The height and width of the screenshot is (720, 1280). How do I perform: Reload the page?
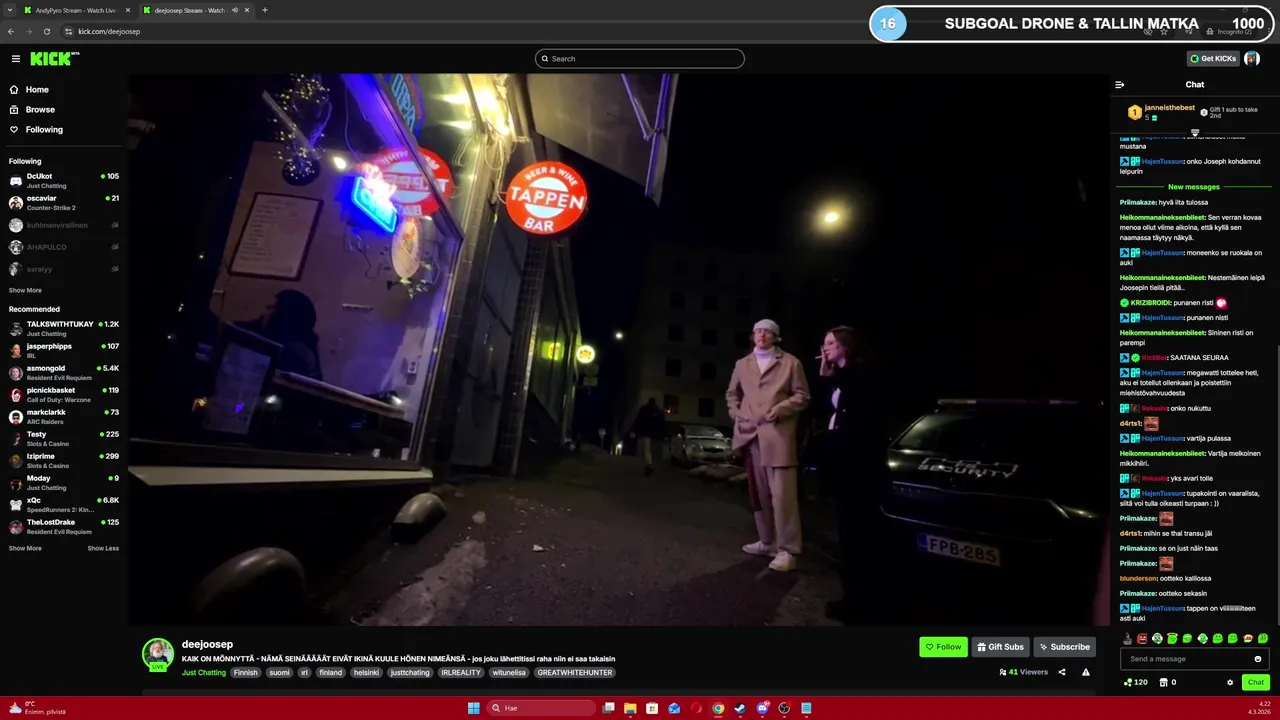(46, 31)
